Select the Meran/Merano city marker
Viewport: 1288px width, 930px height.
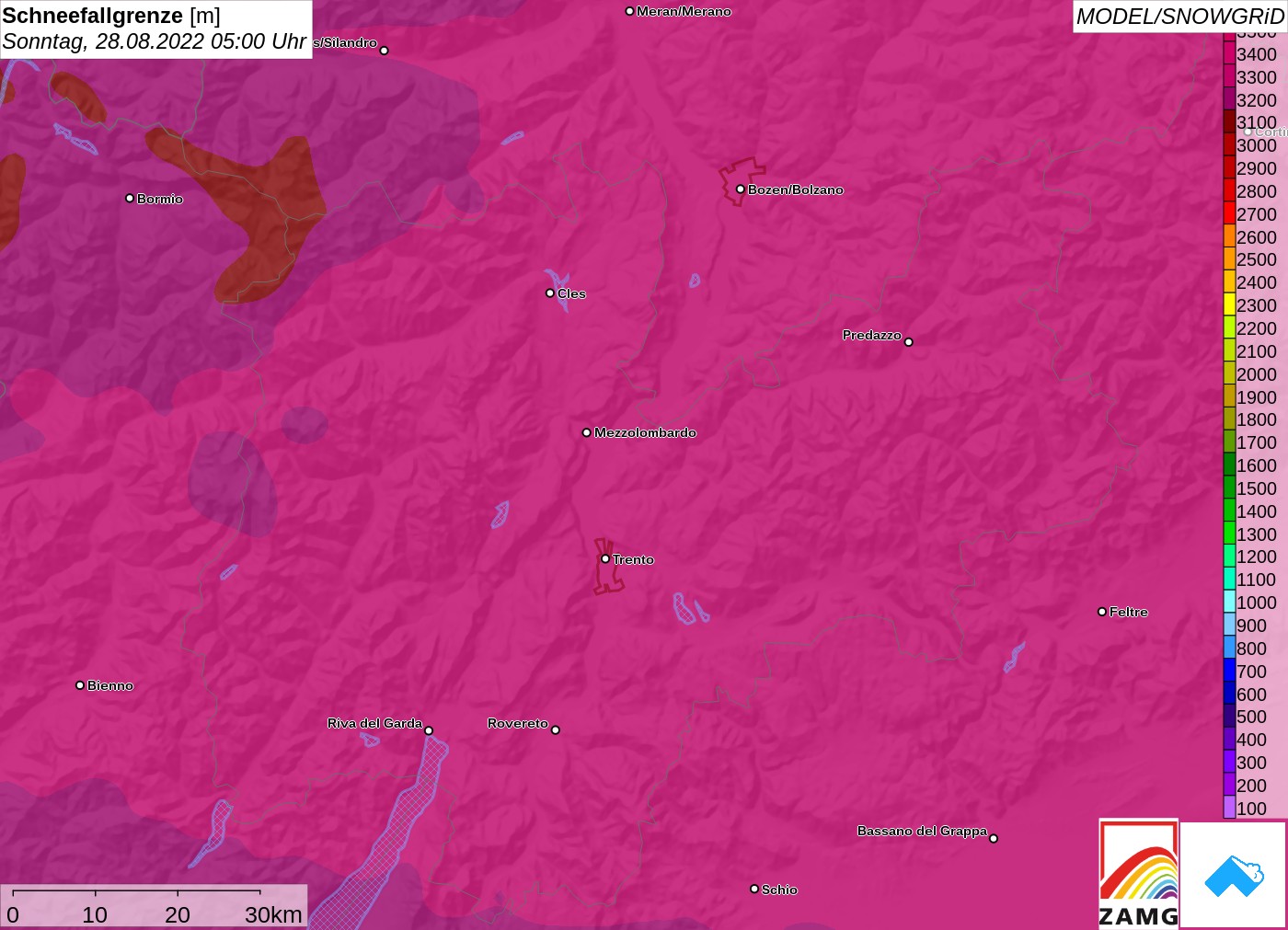point(629,11)
